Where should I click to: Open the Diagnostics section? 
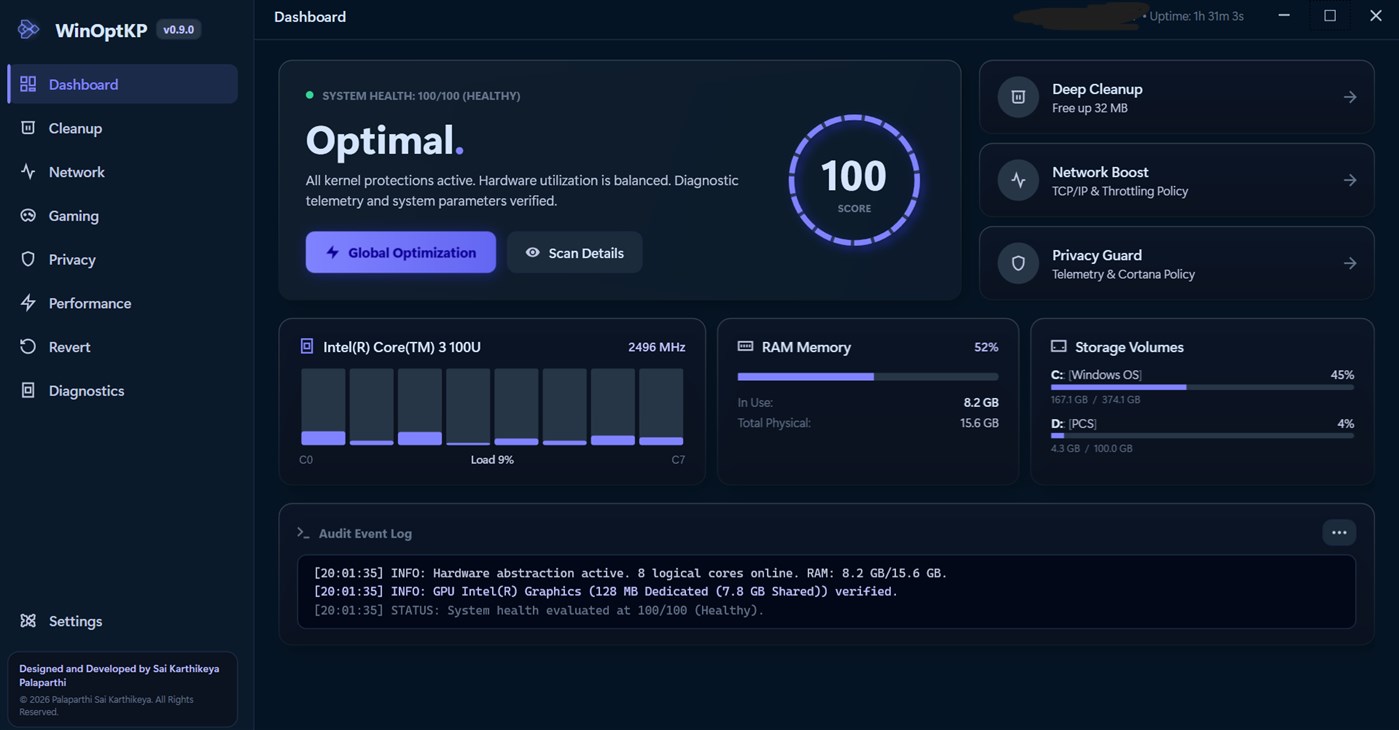tap(123, 391)
